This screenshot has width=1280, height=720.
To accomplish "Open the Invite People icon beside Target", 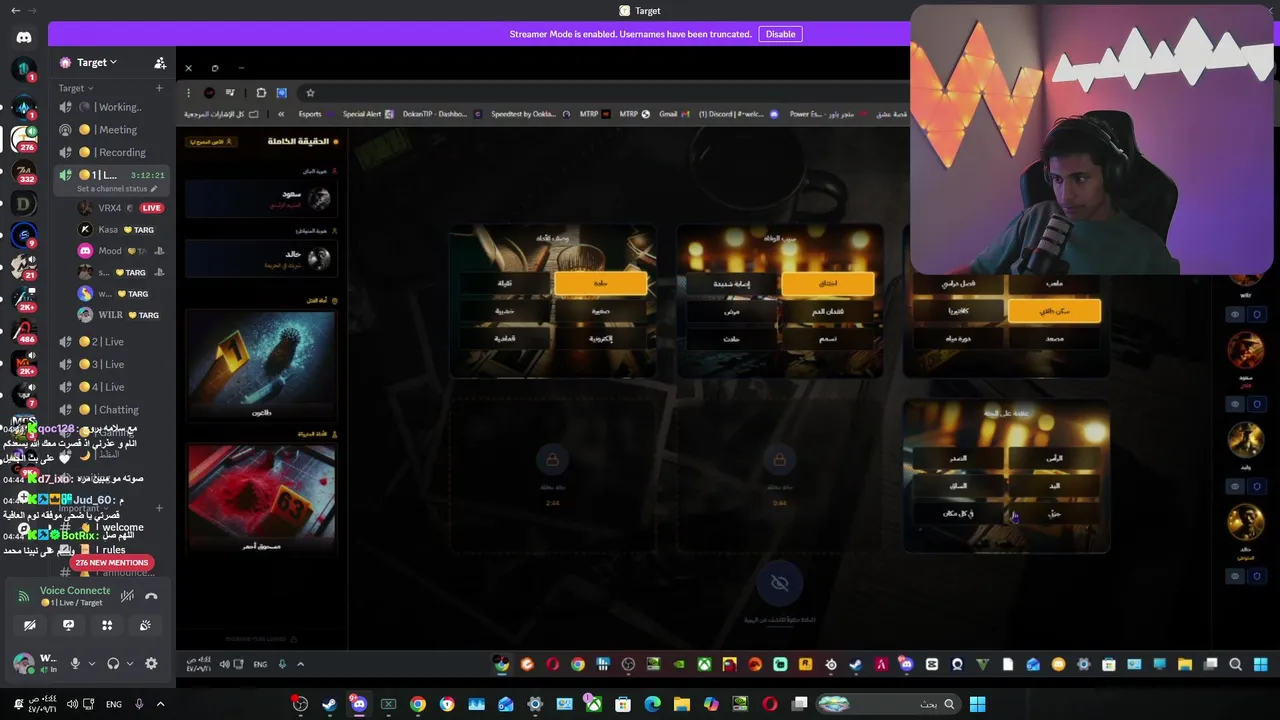I will click(x=160, y=62).
